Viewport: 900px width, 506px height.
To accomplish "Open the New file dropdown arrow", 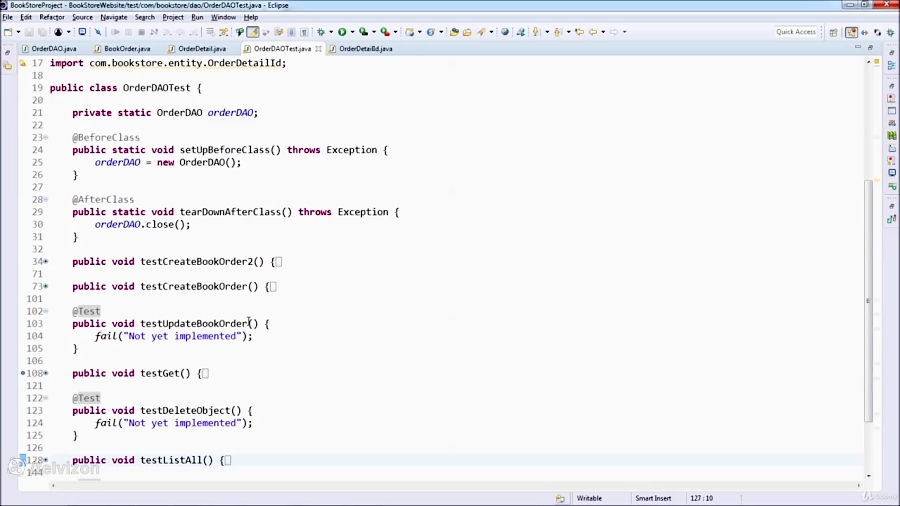I will [18, 32].
